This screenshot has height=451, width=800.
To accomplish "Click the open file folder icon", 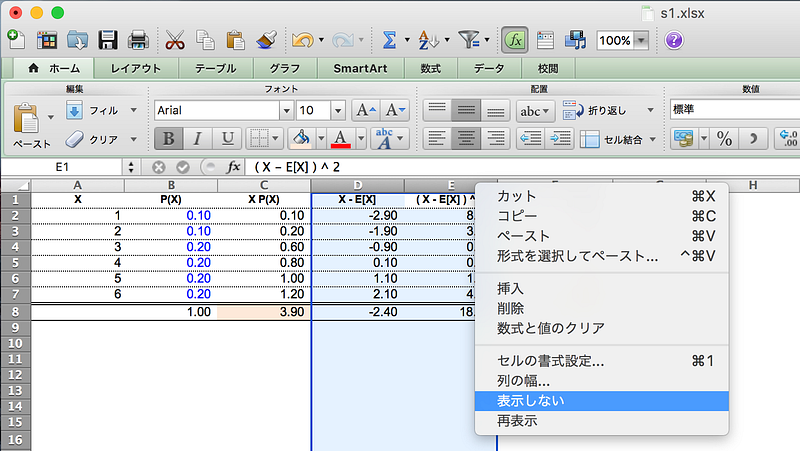I will coord(77,40).
